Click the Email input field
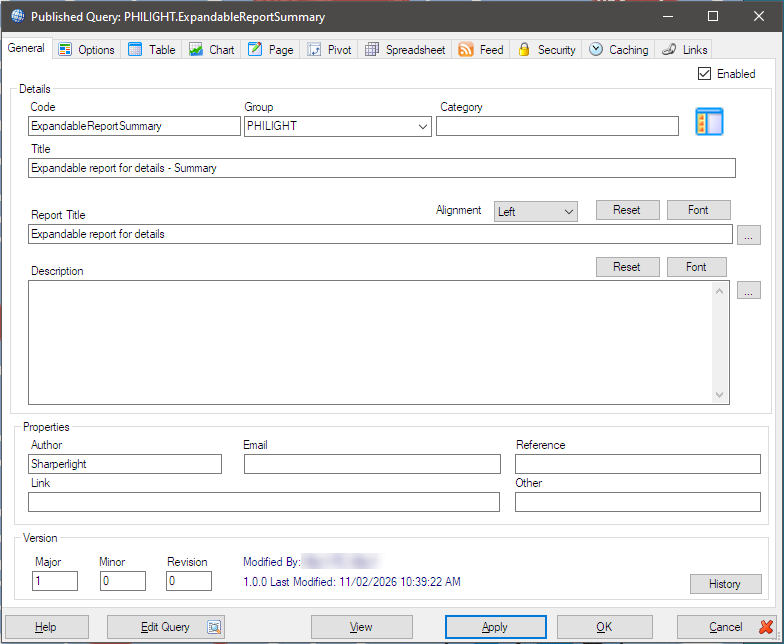784x644 pixels. click(372, 464)
